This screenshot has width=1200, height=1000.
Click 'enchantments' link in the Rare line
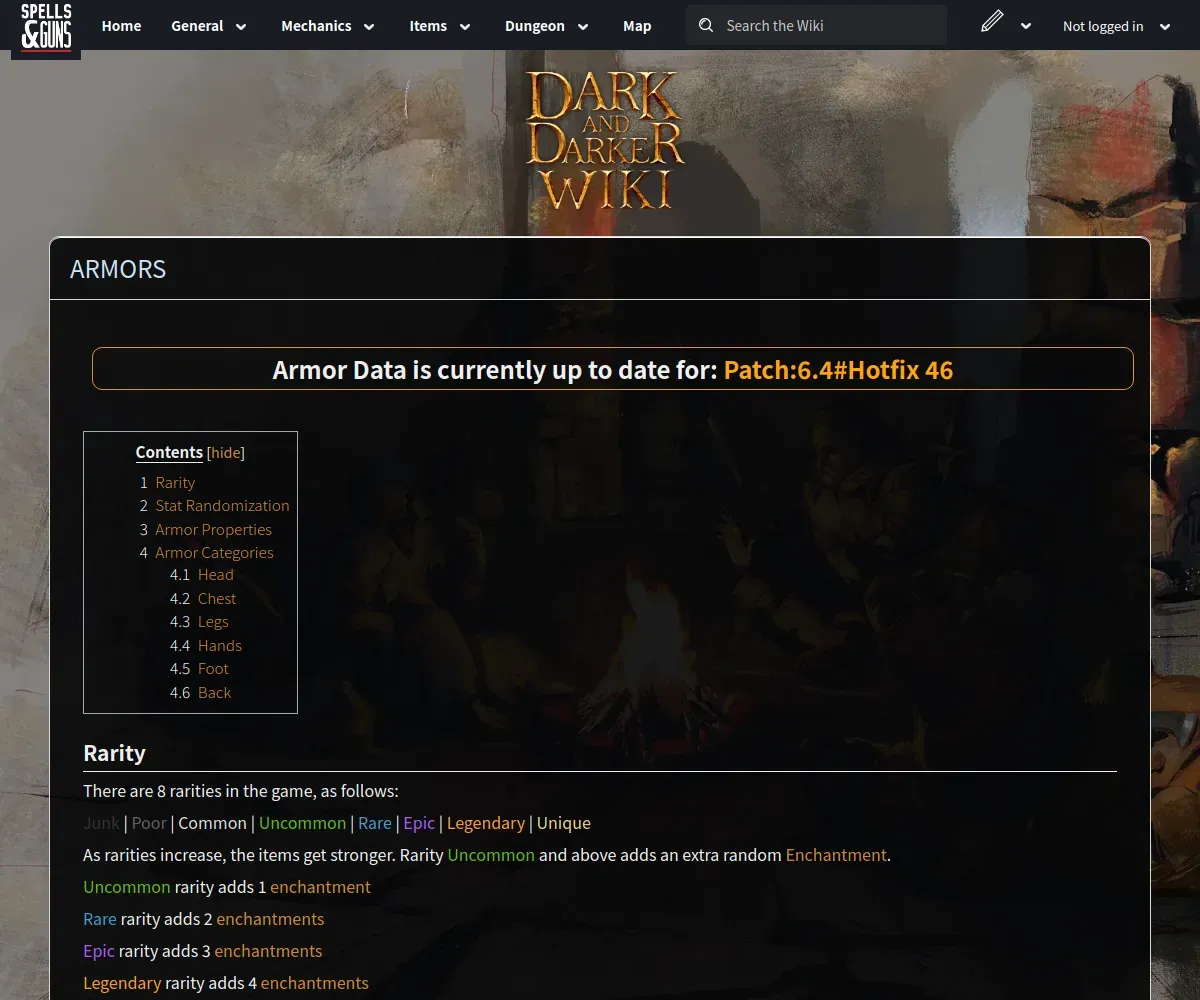[x=270, y=919]
